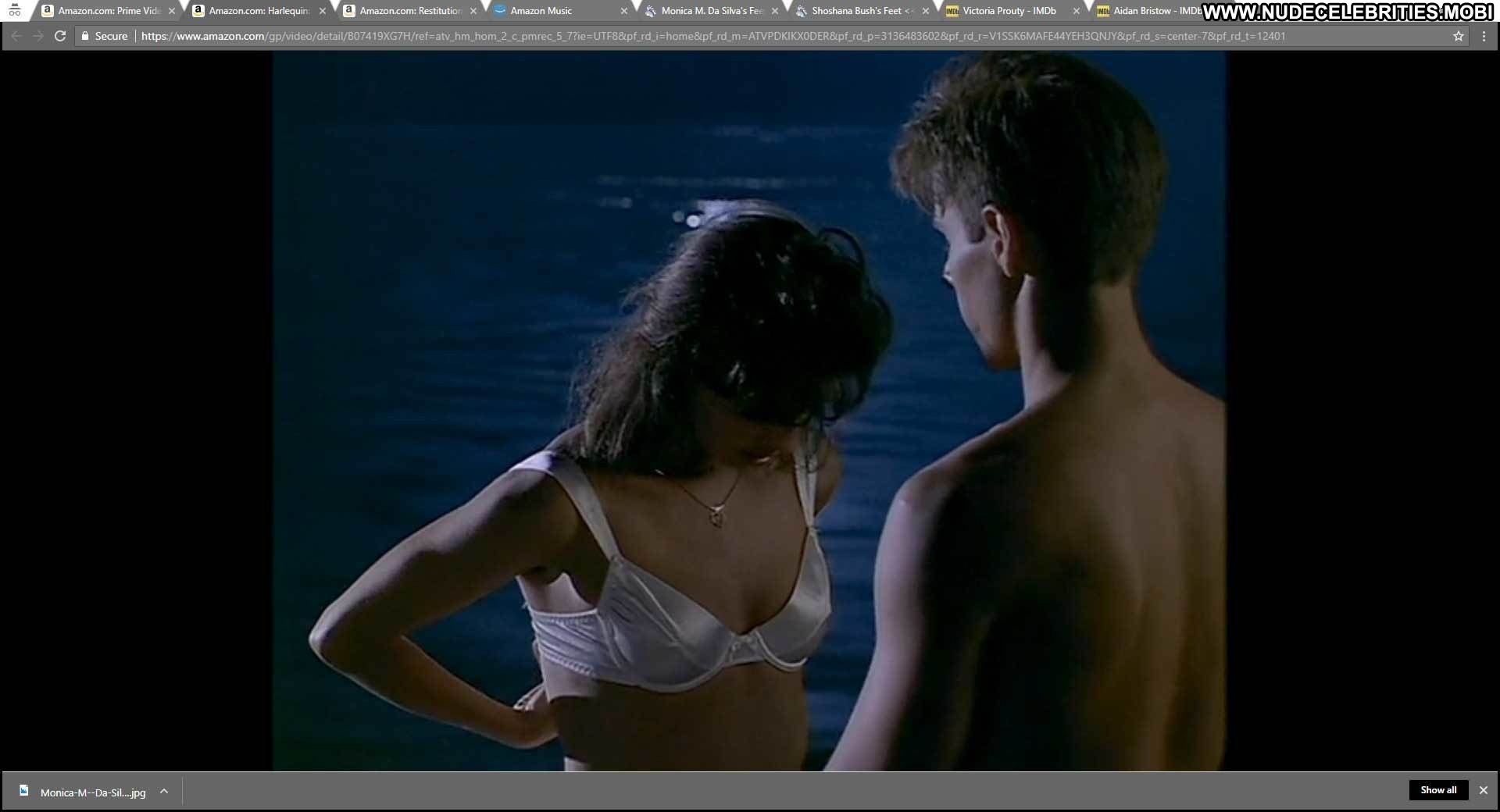This screenshot has width=1500, height=812.
Task: Reload the current page
Action: tap(60, 36)
